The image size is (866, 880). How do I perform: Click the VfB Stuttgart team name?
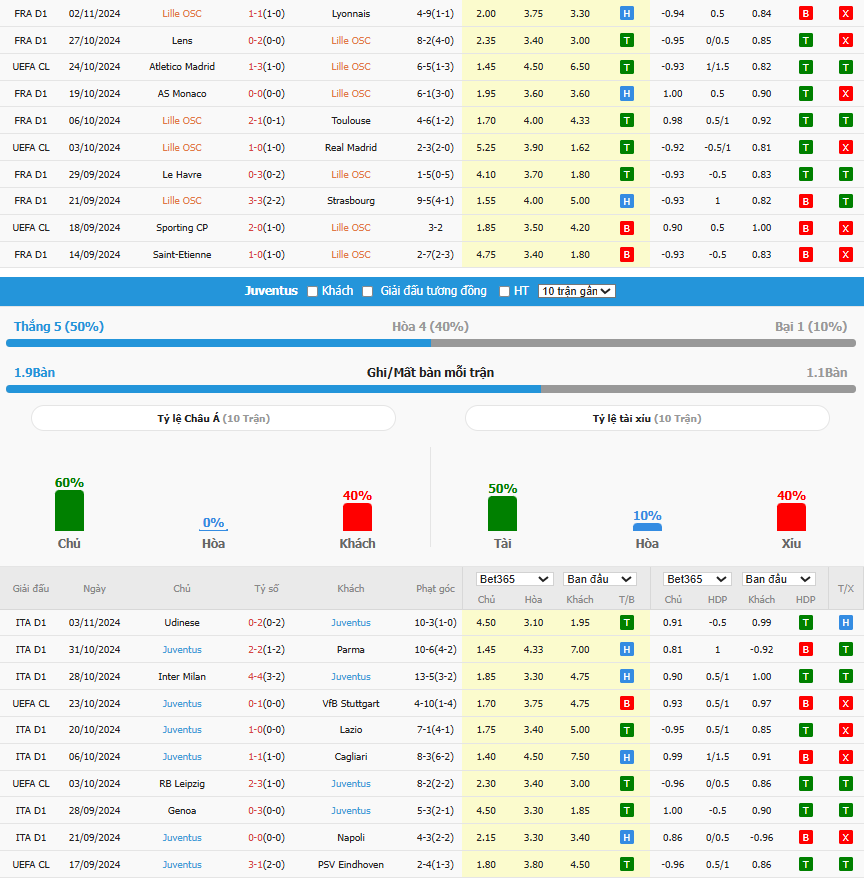coord(351,703)
